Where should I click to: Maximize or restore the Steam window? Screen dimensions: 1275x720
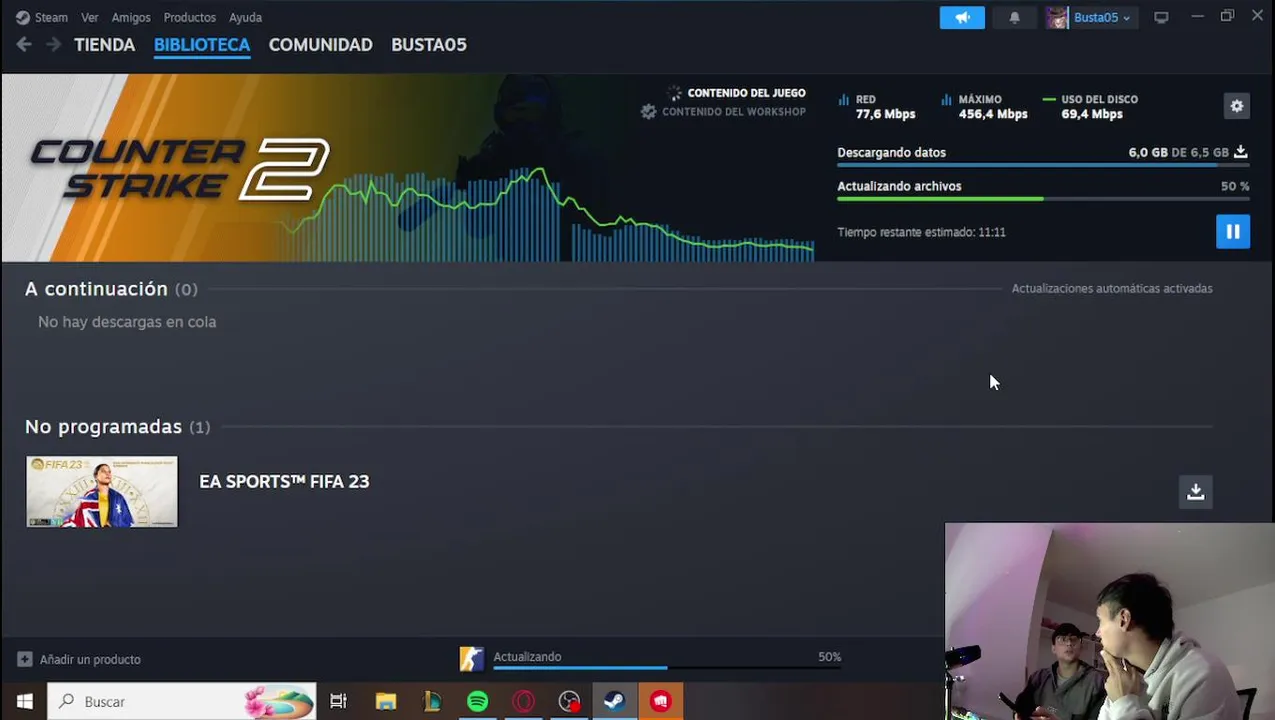(1227, 16)
